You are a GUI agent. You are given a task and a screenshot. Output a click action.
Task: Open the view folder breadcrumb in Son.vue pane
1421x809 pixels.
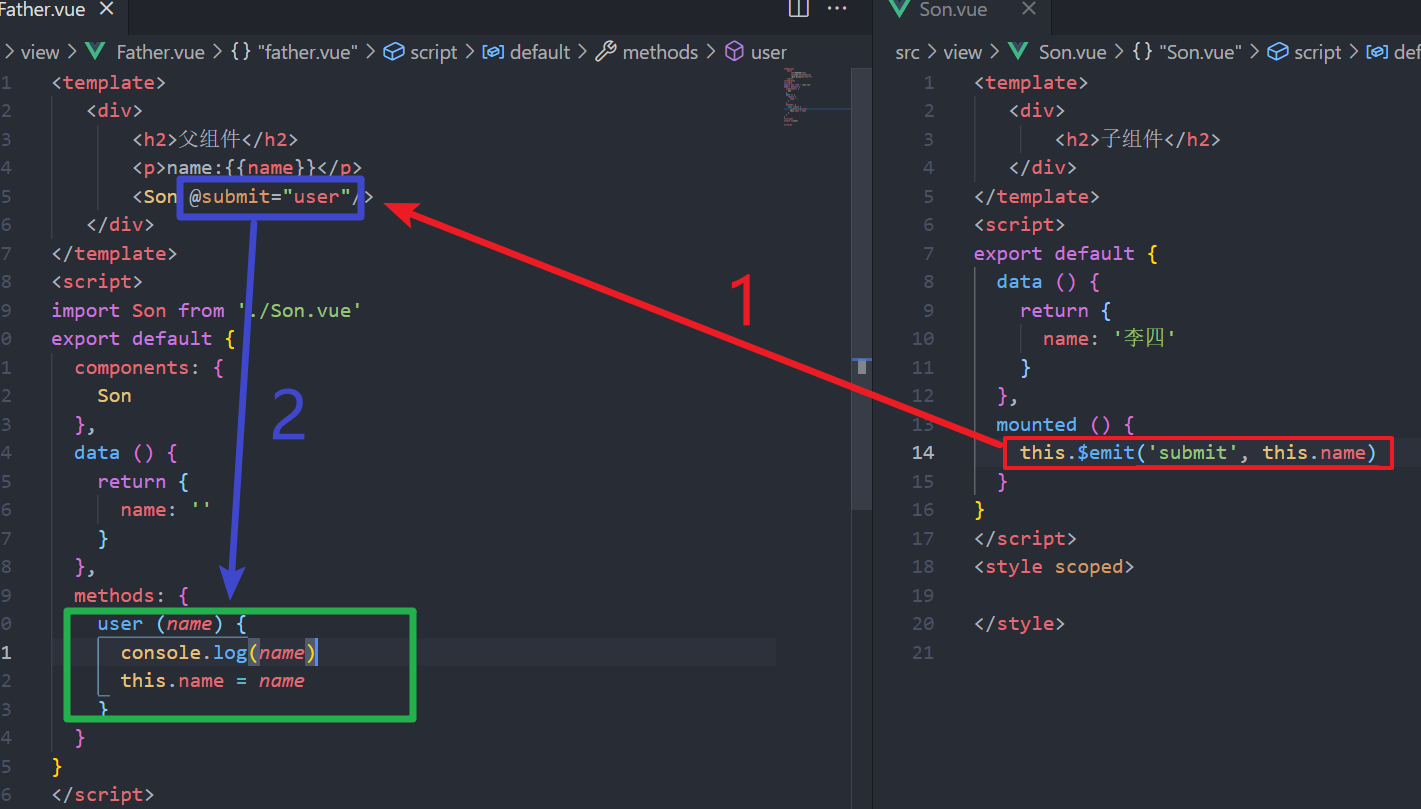[x=962, y=52]
